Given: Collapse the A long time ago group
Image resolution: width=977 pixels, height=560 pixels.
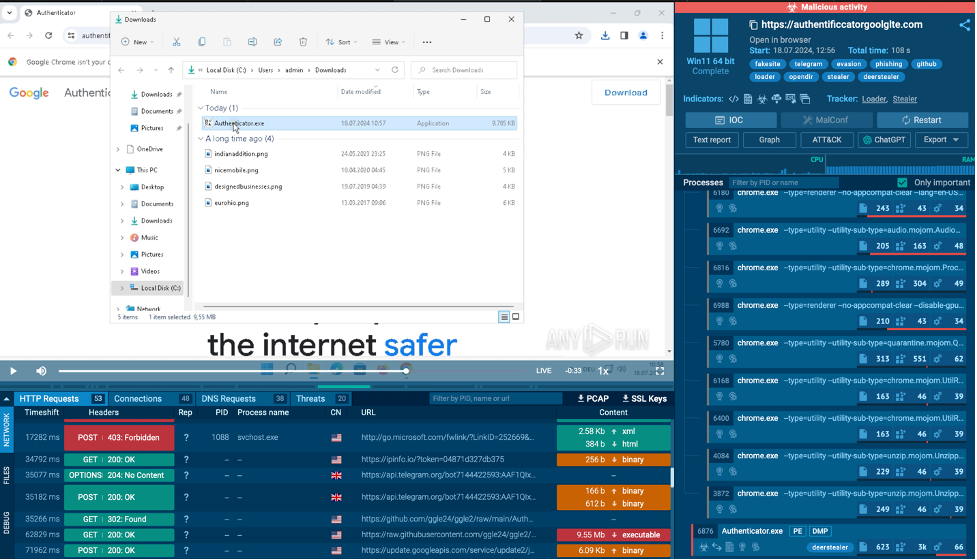Looking at the screenshot, I should click(201, 139).
